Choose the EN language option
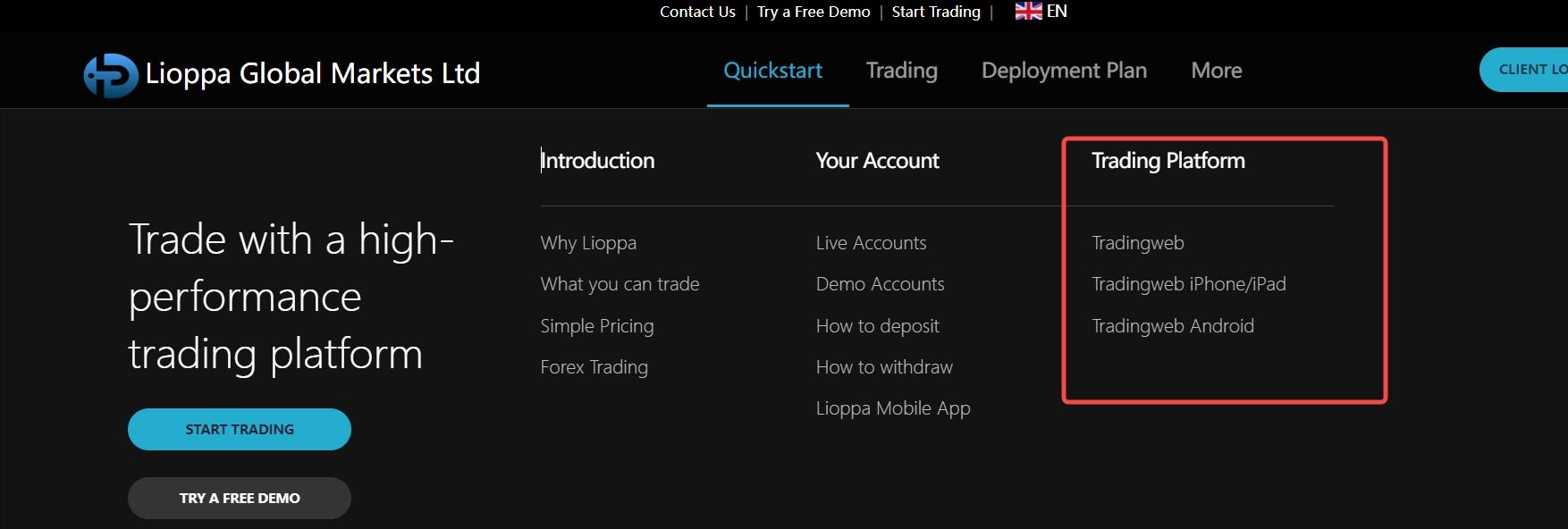Image resolution: width=1568 pixels, height=529 pixels. 1057,11
